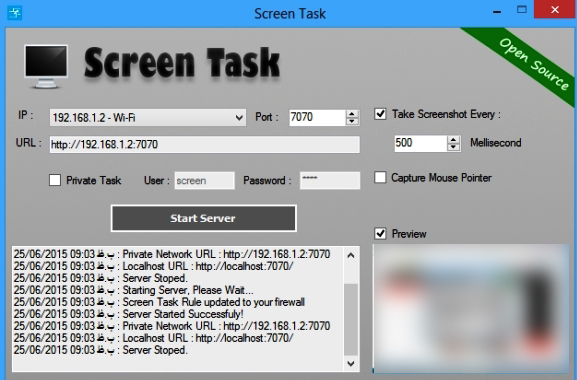Click the 500 millisecond interval field
577x380 pixels.
coord(421,143)
